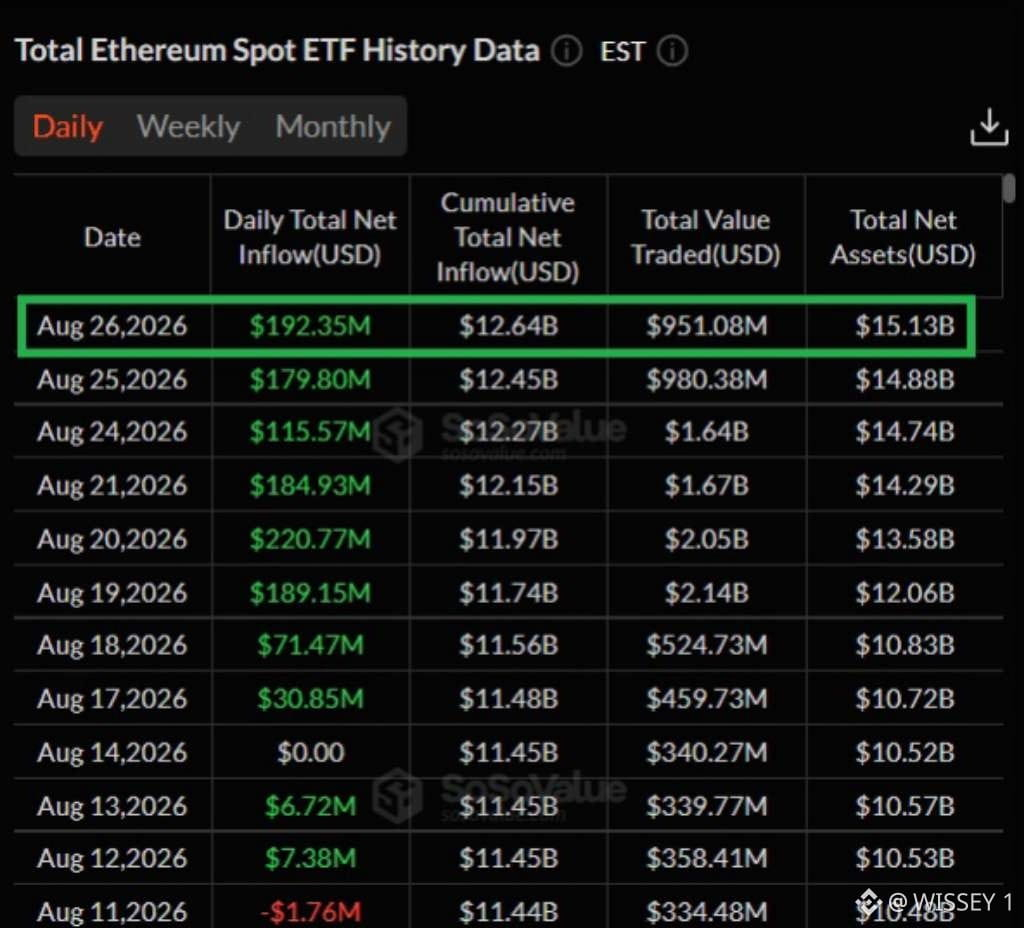Screen dimensions: 1024x928
Task: Click the $459.73M value traded cell
Action: click(707, 699)
